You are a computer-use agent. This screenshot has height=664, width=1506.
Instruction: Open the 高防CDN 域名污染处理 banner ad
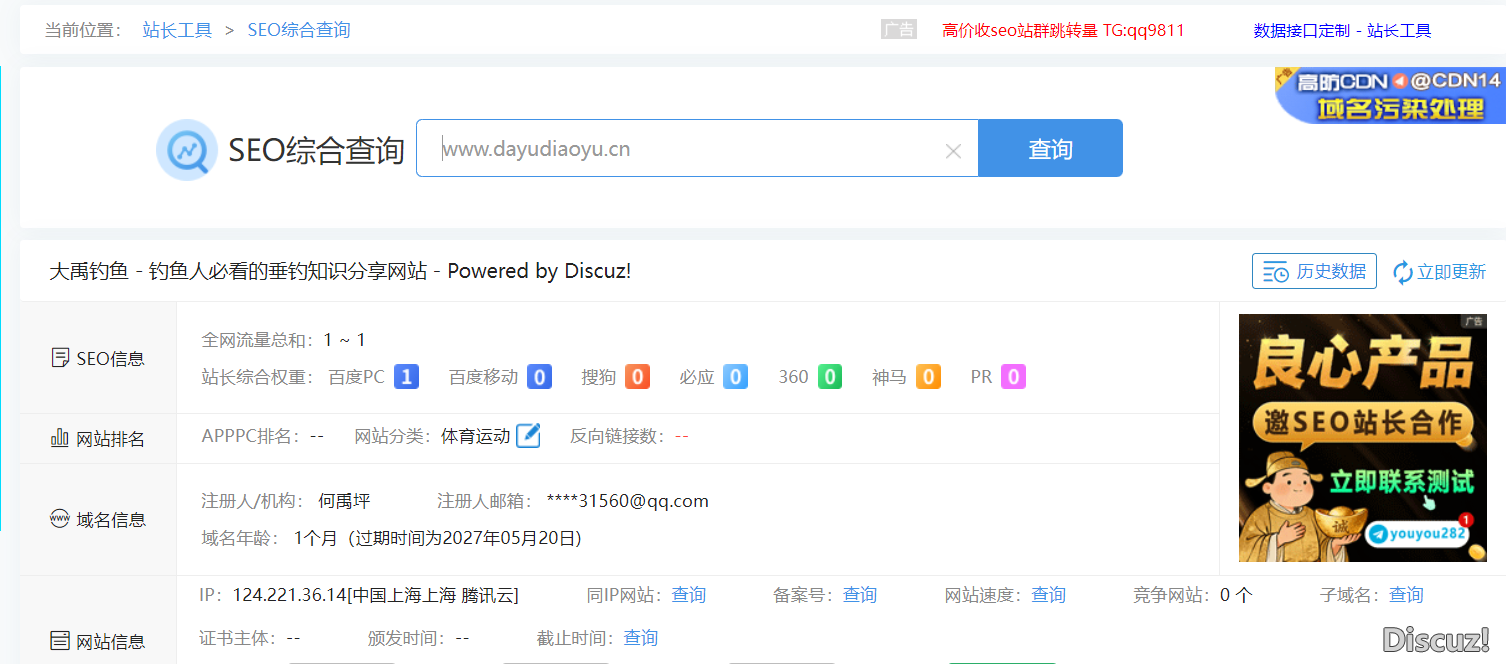[x=1390, y=95]
